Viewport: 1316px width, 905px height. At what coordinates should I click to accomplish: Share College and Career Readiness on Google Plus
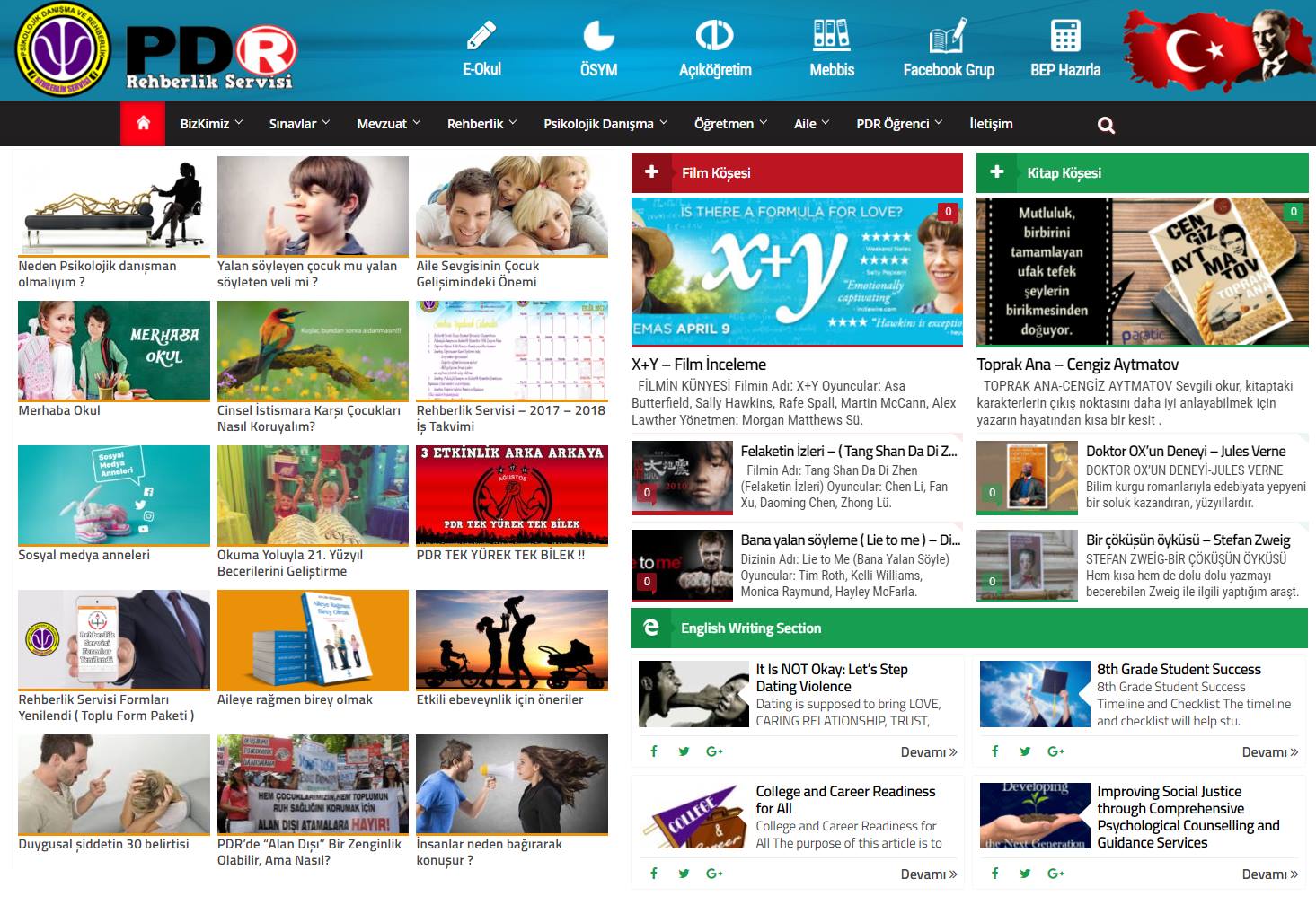coord(714,874)
